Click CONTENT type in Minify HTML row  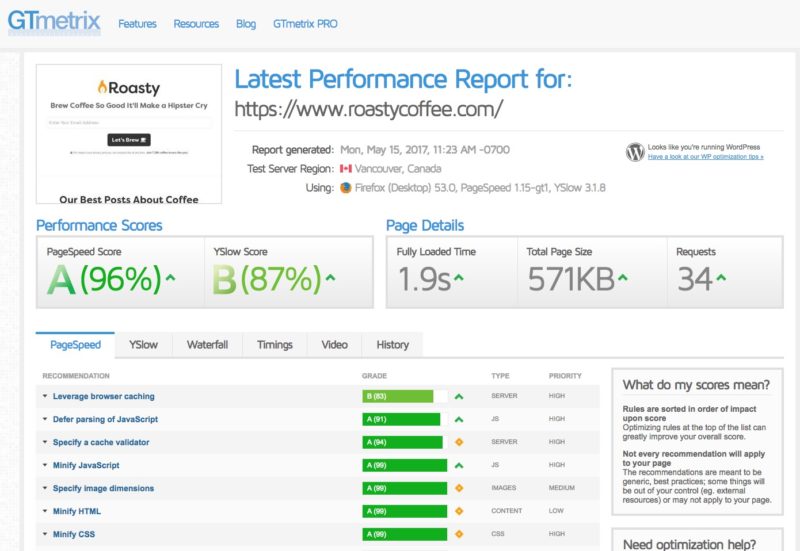507,511
